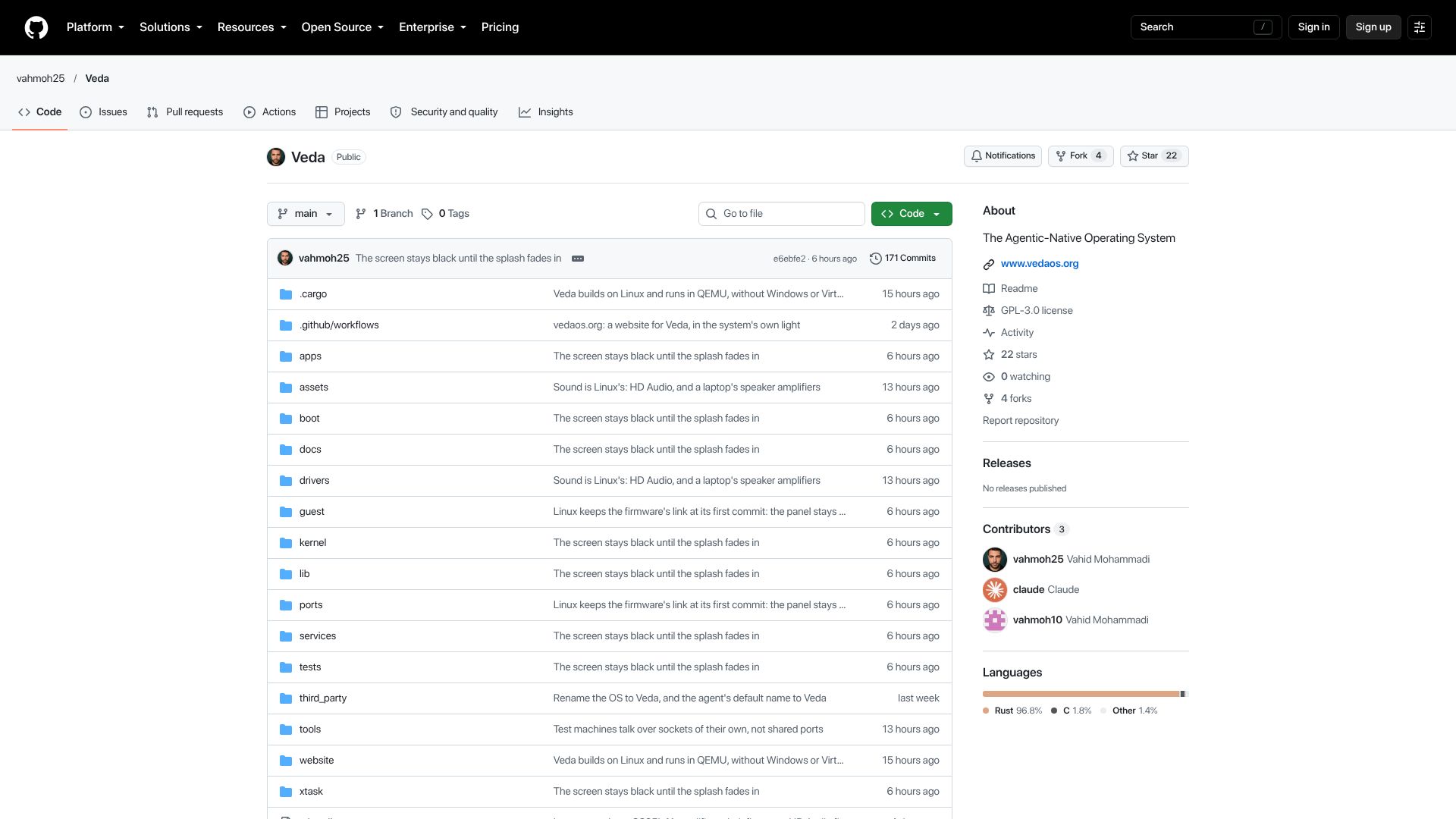Expand the Enterprise menu
The width and height of the screenshot is (1456, 819).
pyautogui.click(x=432, y=27)
